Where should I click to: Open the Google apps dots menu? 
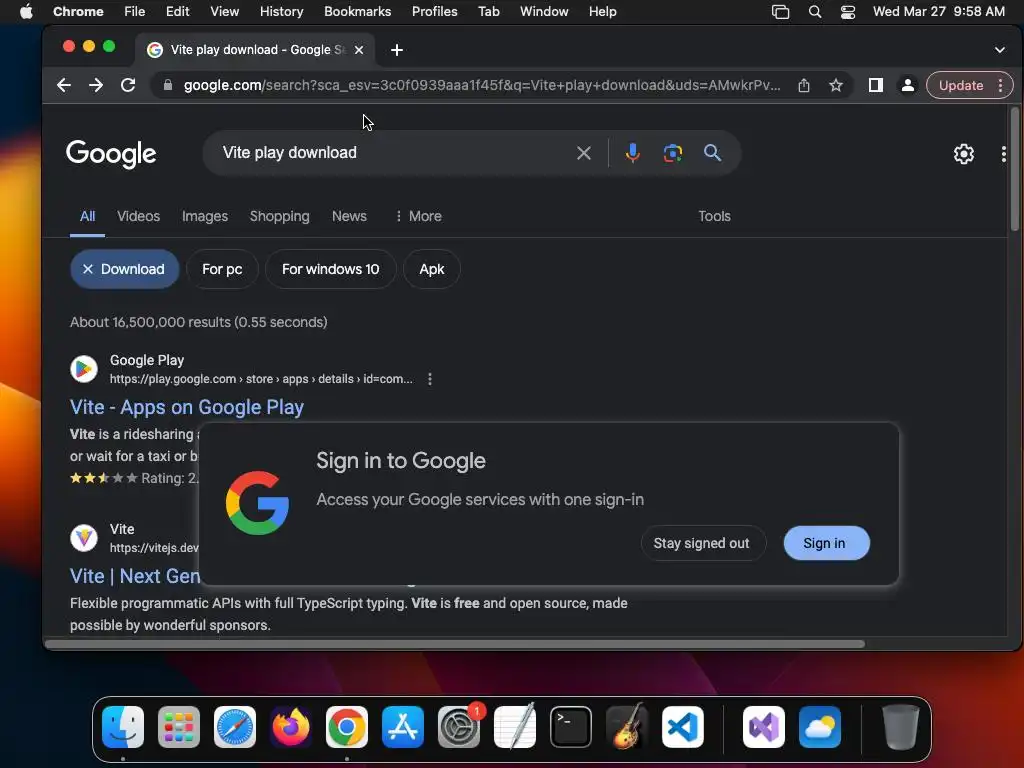coord(1004,154)
